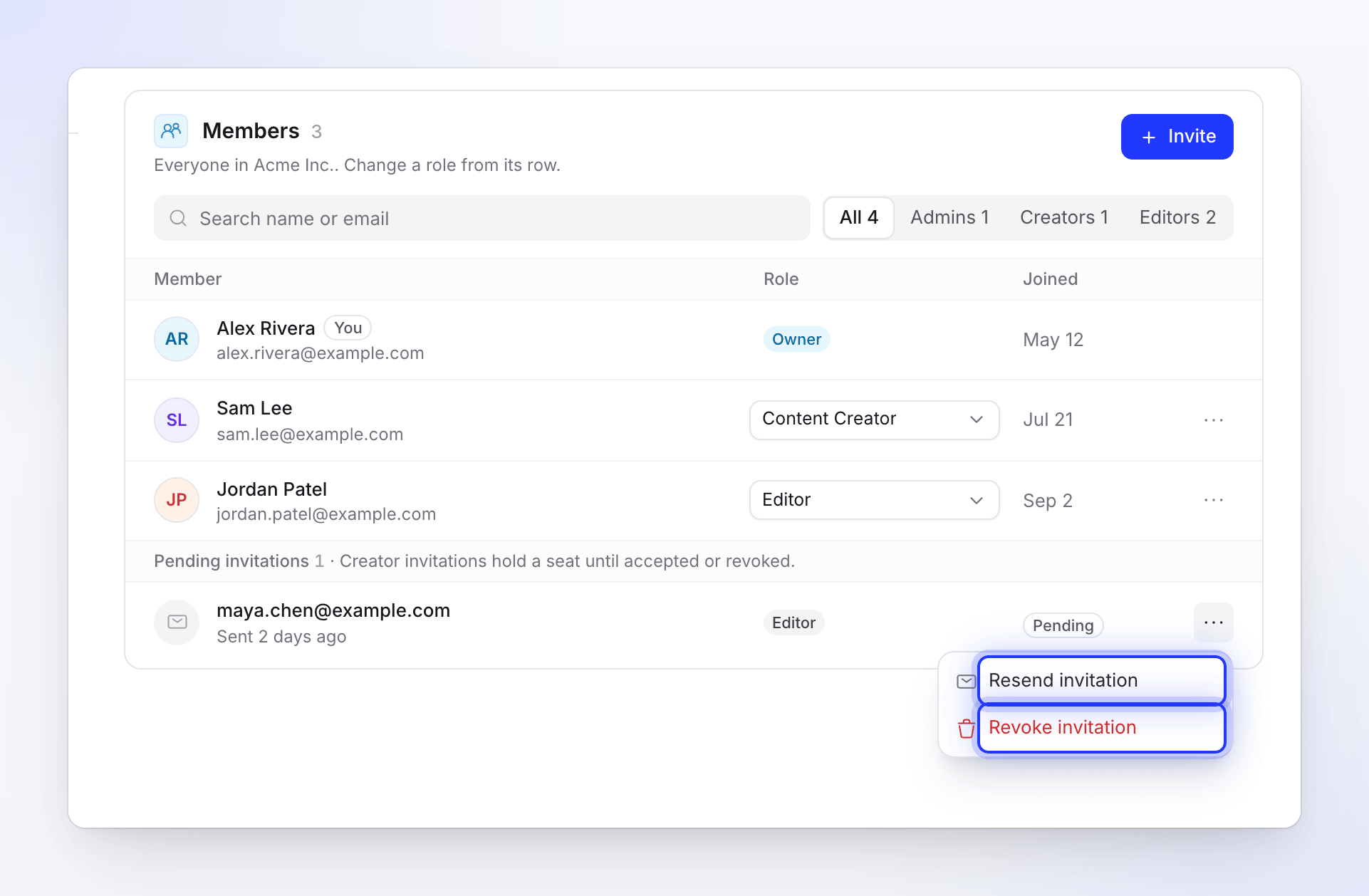Click the Owner role badge
The image size is (1369, 896).
796,339
